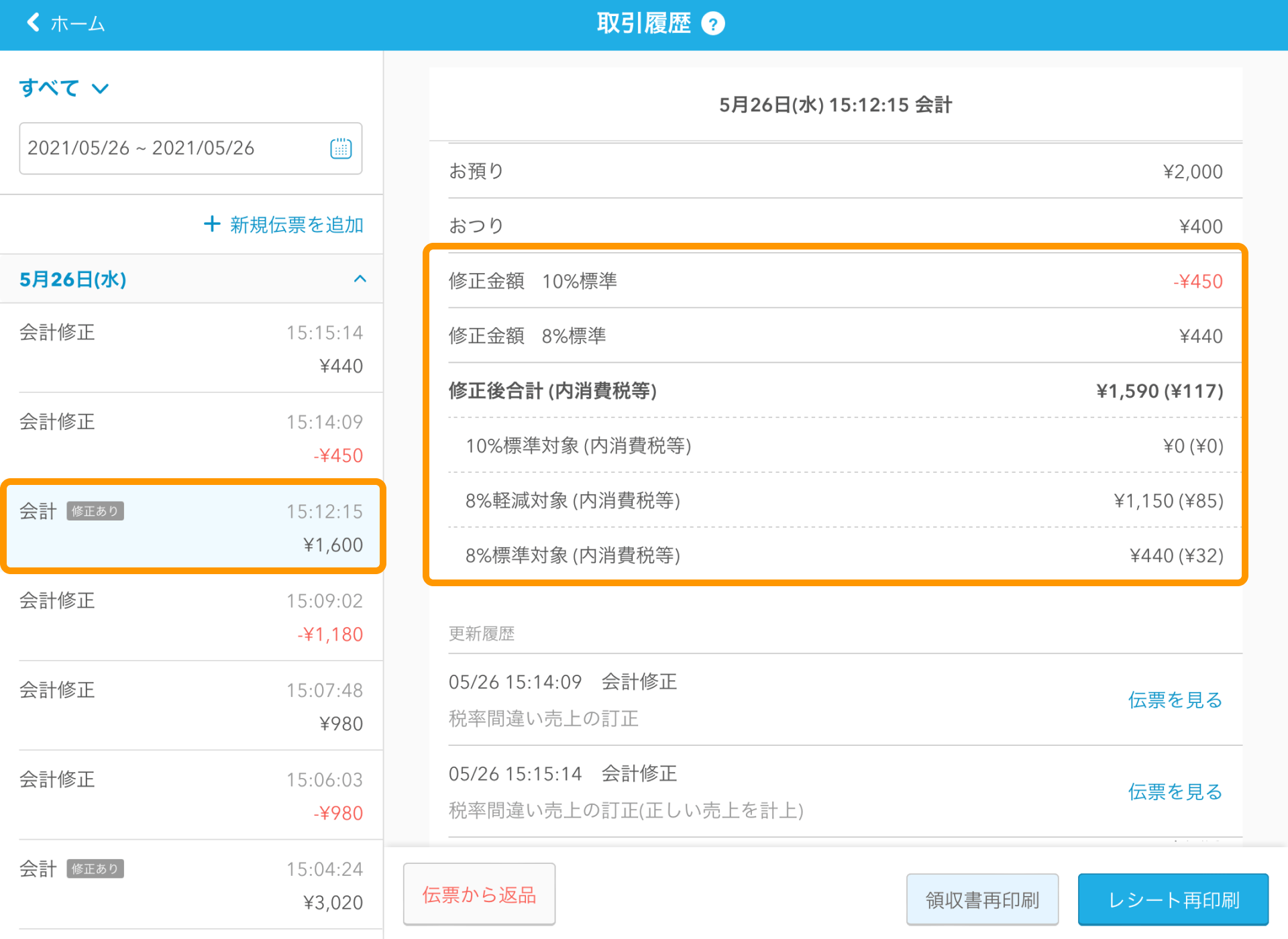Select the 15:15:14 会計修正 entry
1288x939 pixels.
point(191,349)
